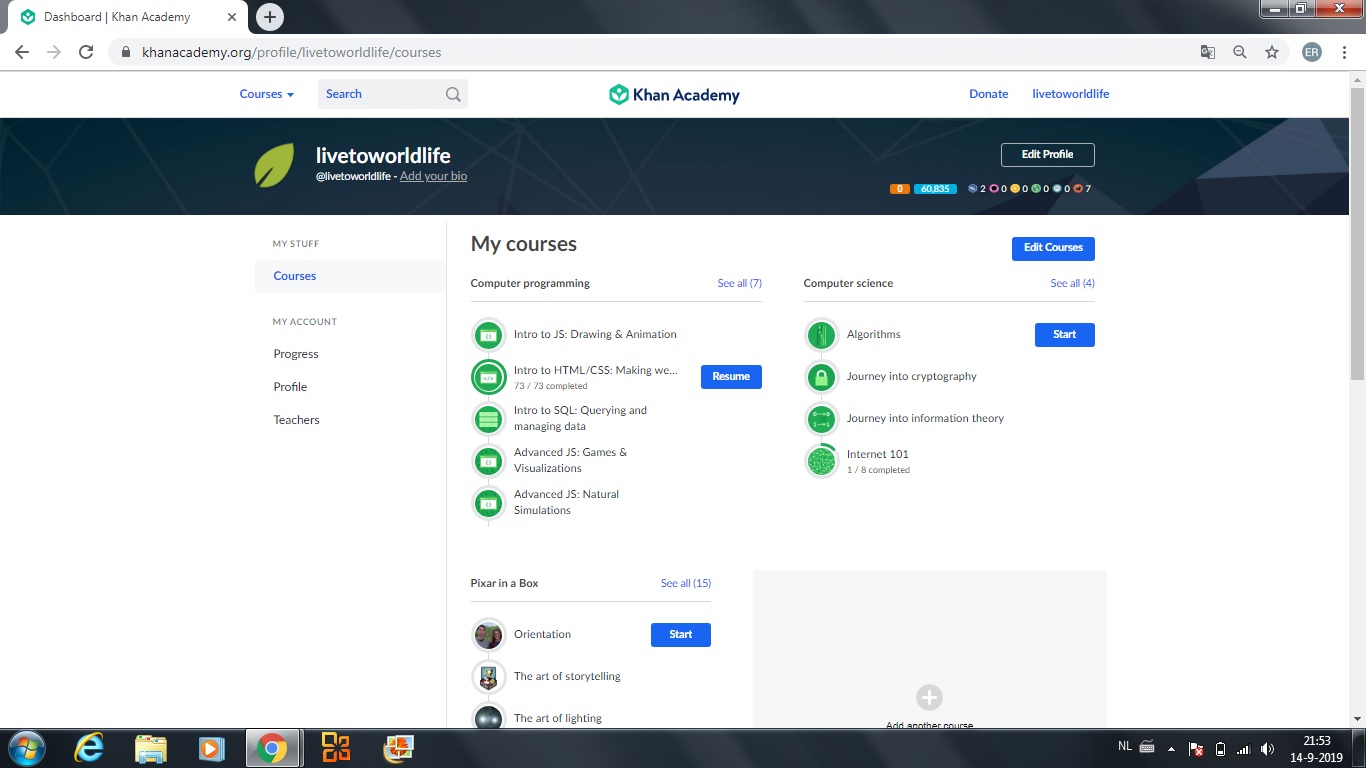
Task: Open Teachers in the sidebar
Action: (x=296, y=420)
